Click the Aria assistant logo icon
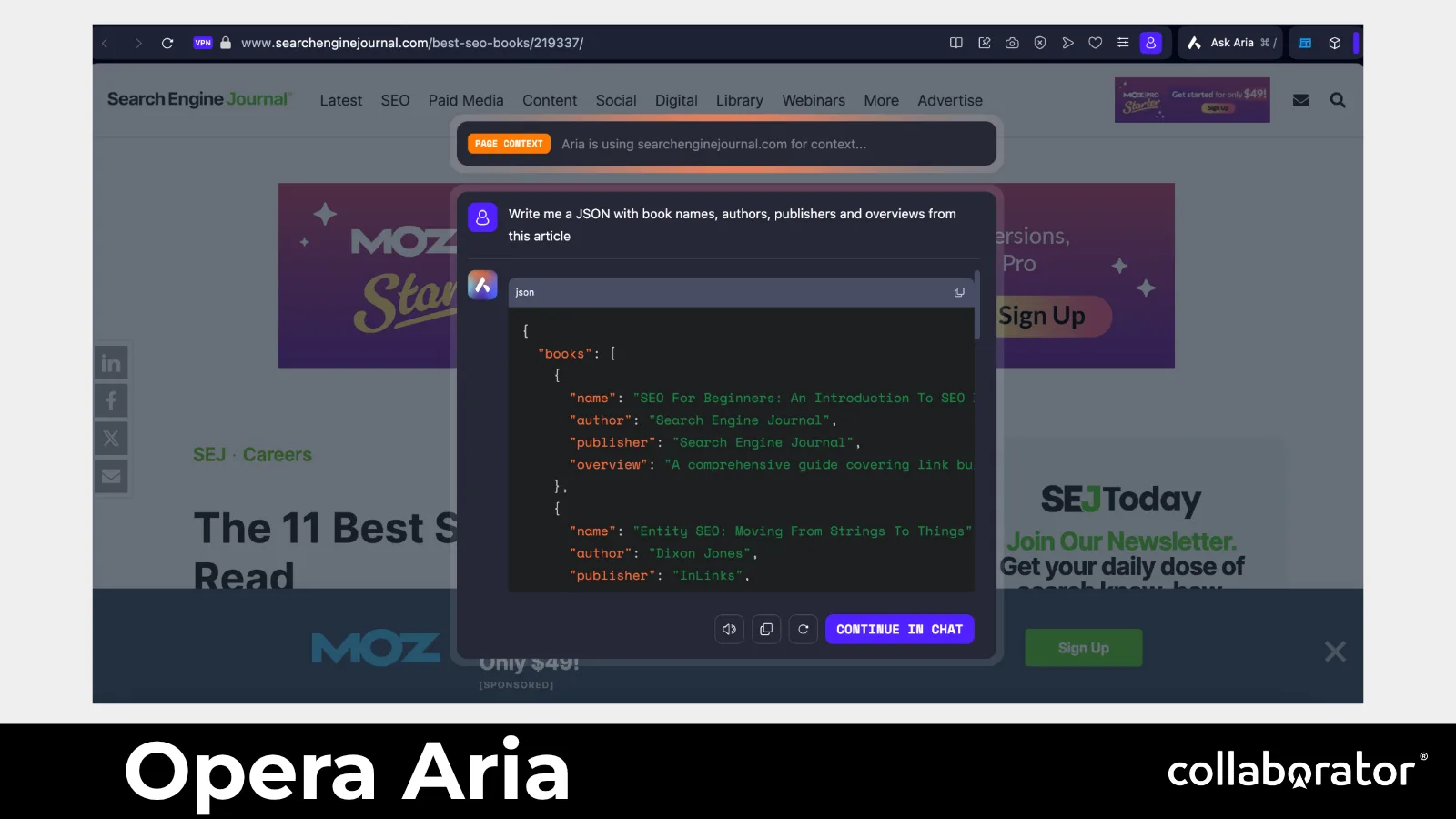This screenshot has width=1456, height=819. [x=482, y=285]
